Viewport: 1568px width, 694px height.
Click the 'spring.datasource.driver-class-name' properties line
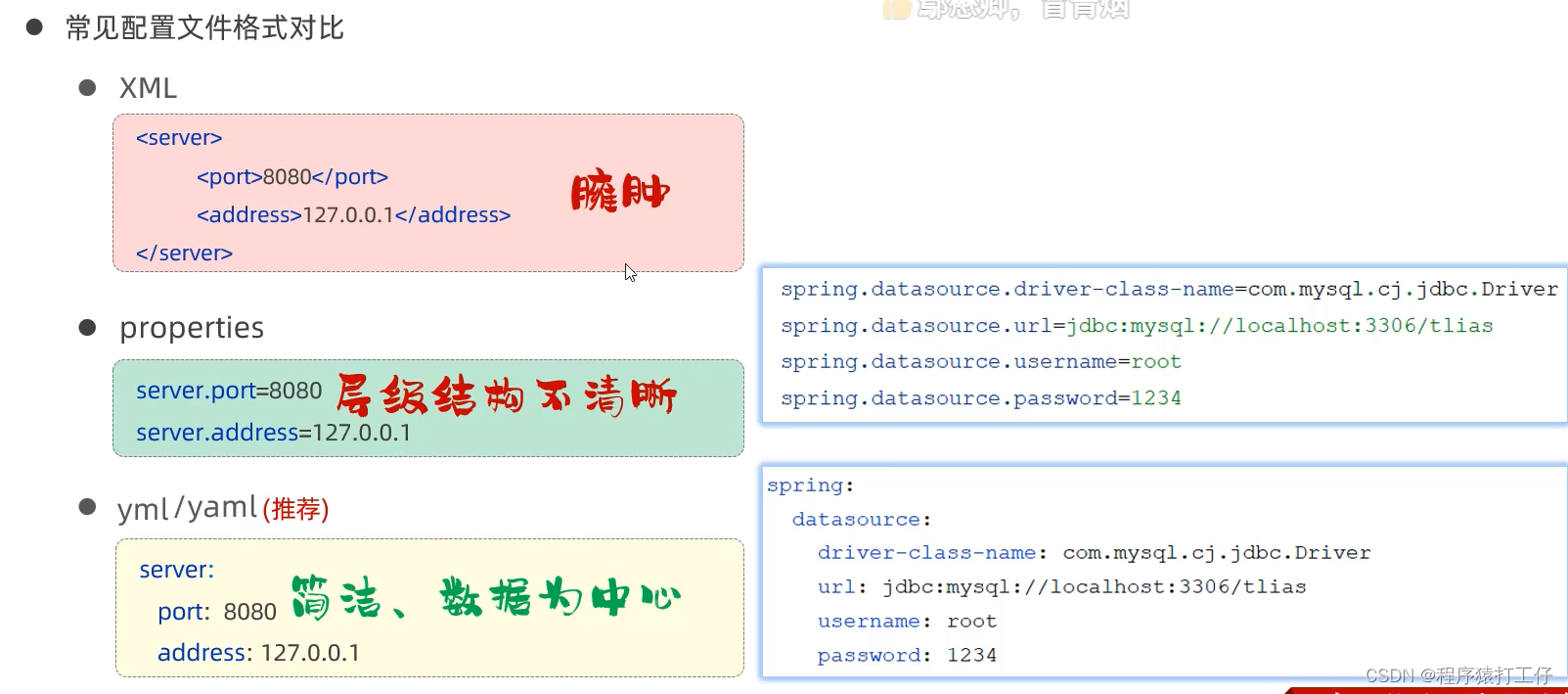tap(1169, 289)
